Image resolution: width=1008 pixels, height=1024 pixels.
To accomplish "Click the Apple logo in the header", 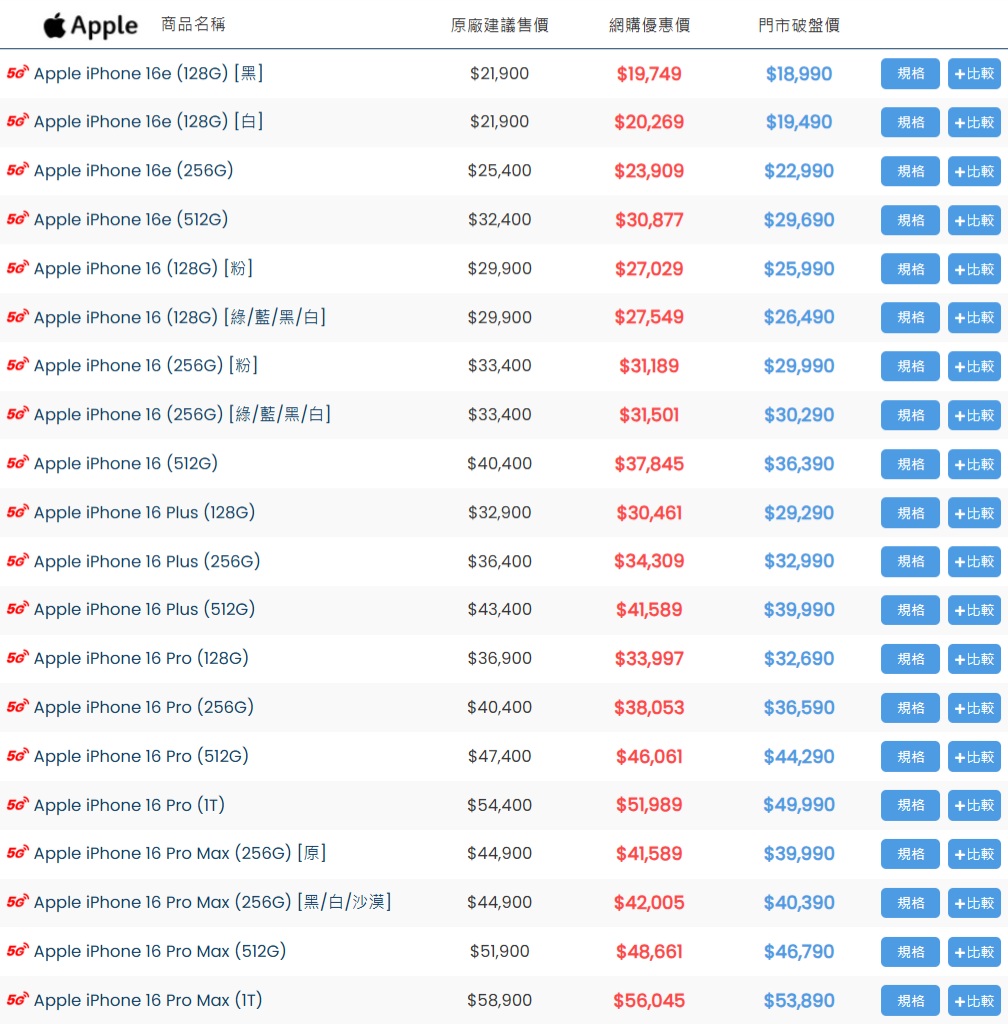I will click(x=91, y=25).
